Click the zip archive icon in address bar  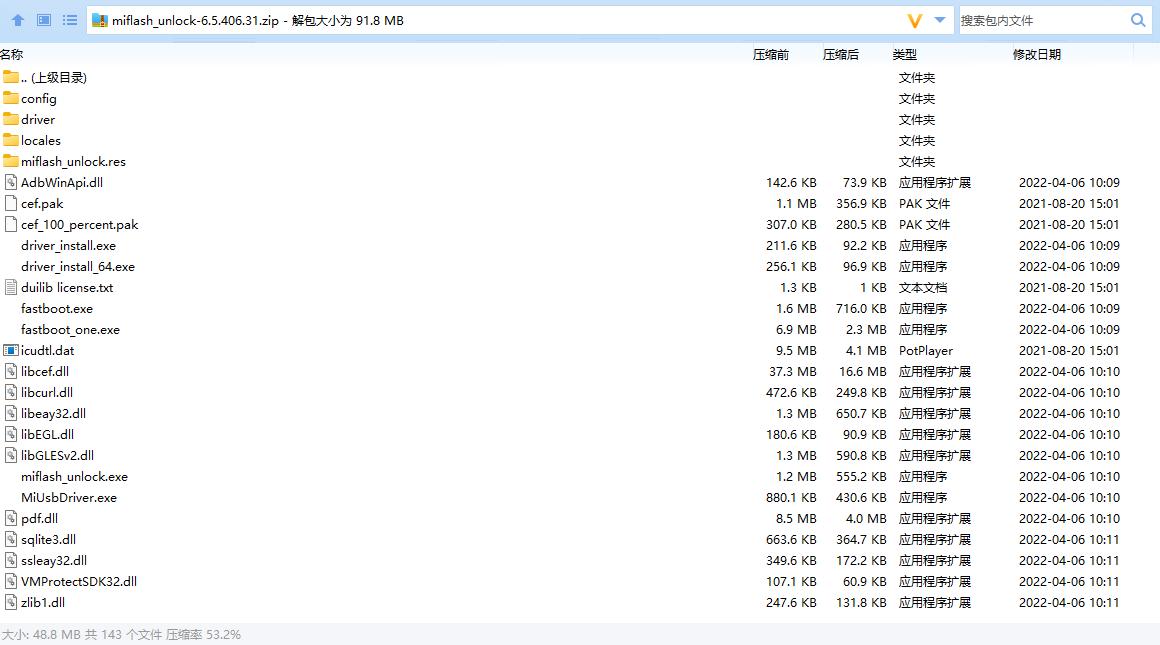(100, 20)
